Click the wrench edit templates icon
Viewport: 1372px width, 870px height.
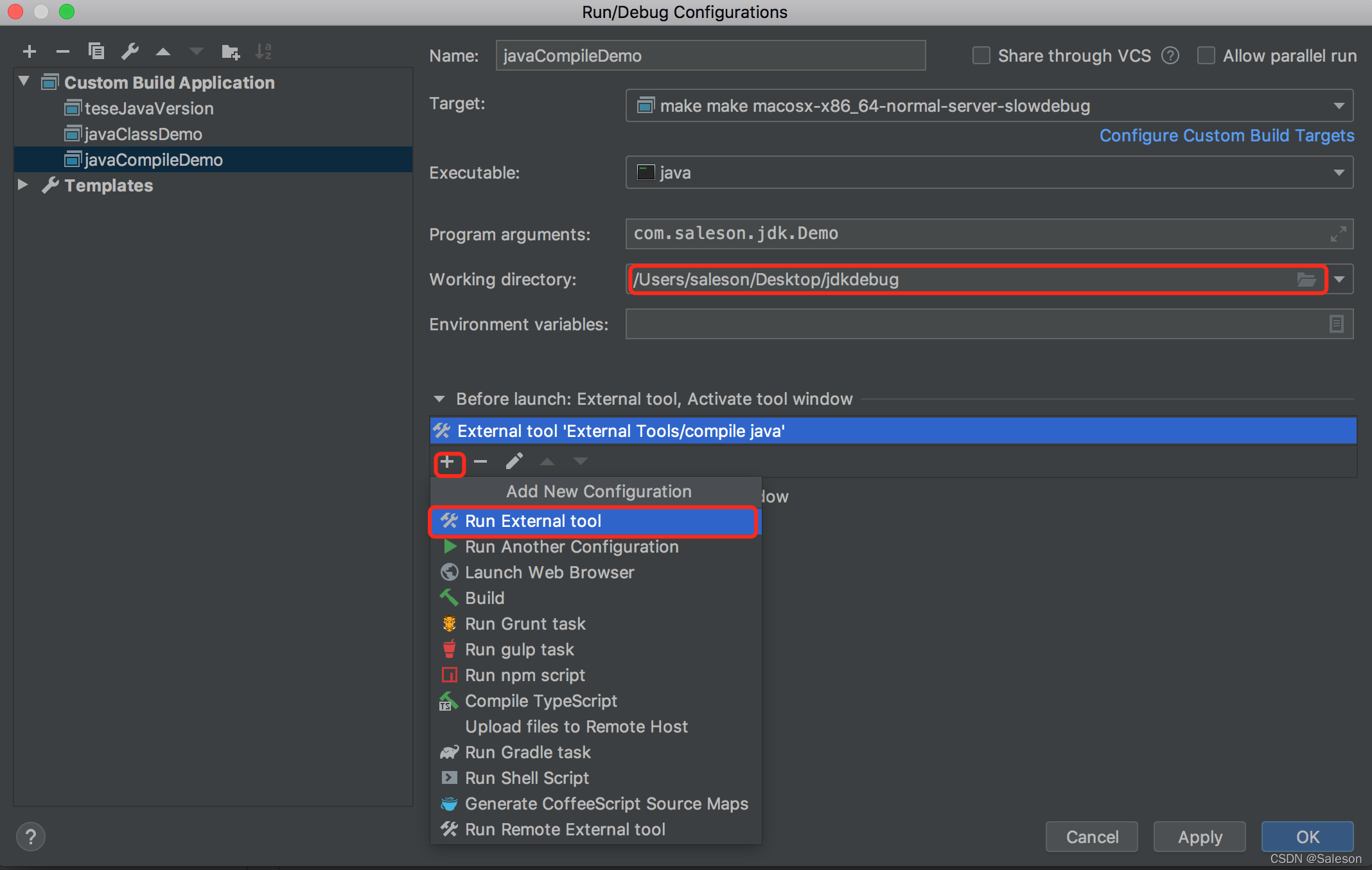130,51
